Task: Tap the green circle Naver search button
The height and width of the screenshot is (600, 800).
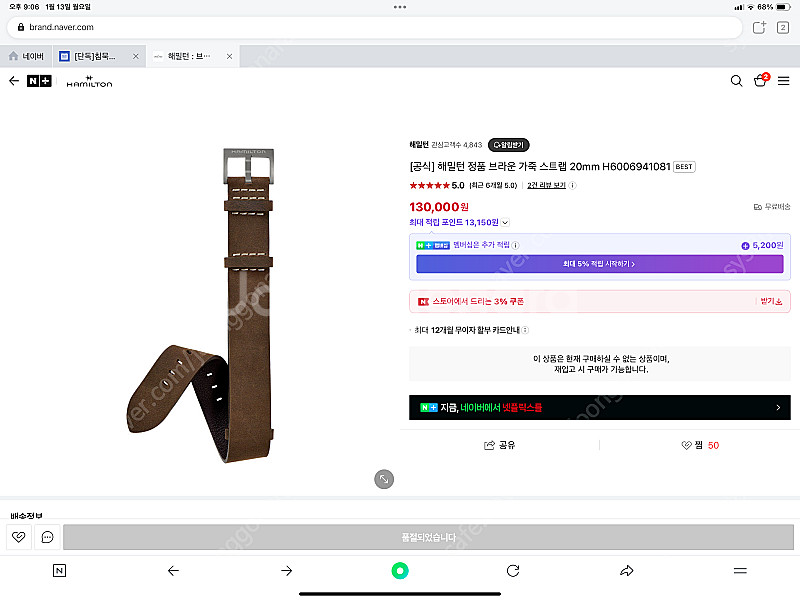Action: pyautogui.click(x=400, y=570)
